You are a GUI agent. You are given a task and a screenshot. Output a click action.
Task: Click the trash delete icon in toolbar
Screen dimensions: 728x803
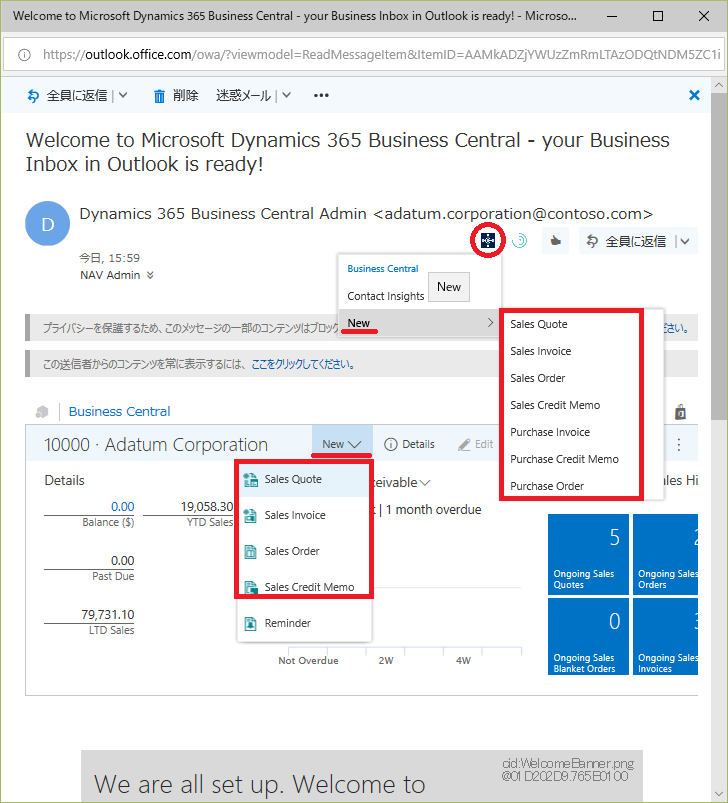pos(159,96)
